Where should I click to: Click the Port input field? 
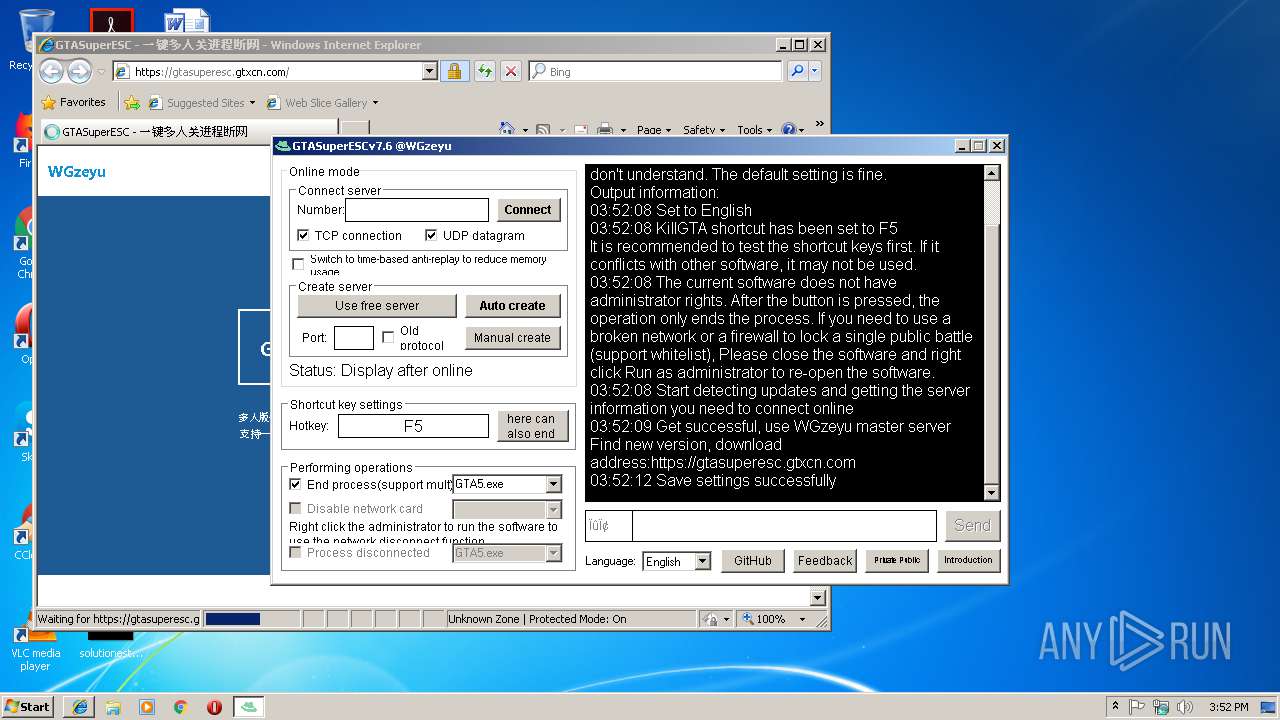[x=353, y=337]
